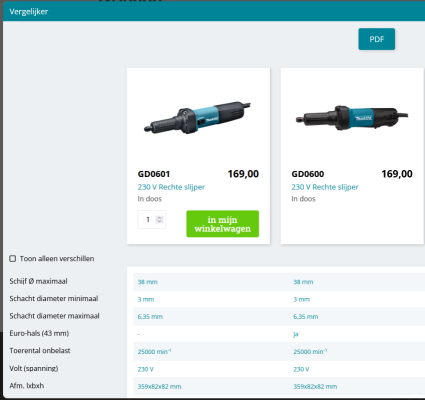Open the '230 V Rechte slijper' link under GD0601
The image size is (425, 400).
[171, 187]
